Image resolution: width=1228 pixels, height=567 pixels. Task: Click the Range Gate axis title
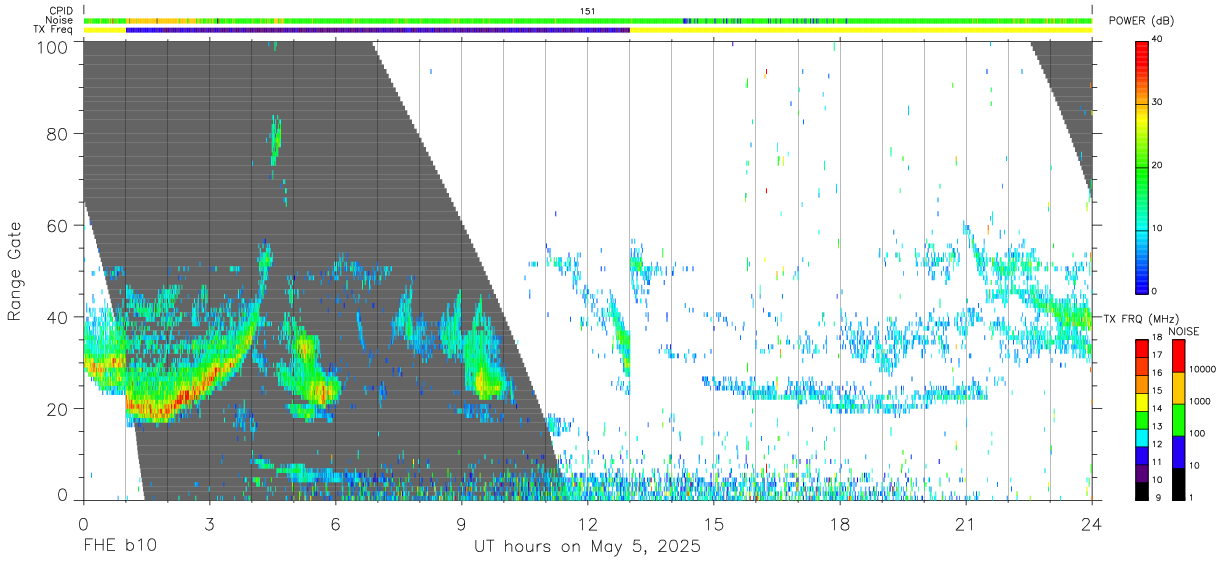coord(15,270)
